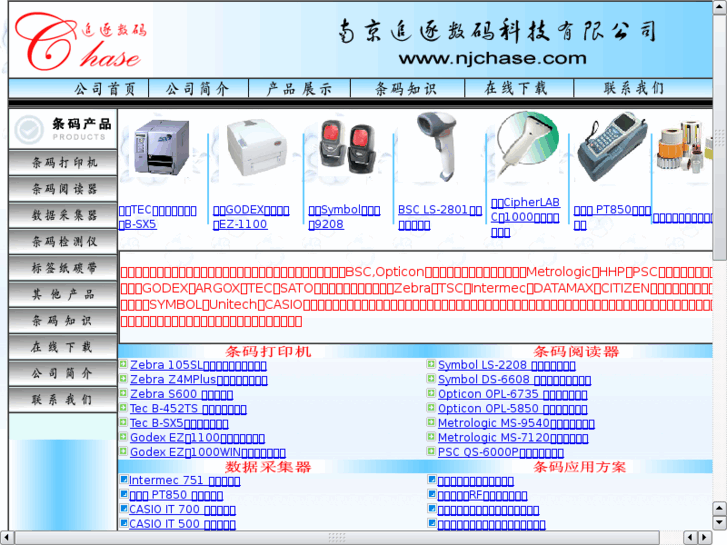This screenshot has height=545, width=727.
Task: Open Opticon OPL-6735 reader link
Action: pyautogui.click(x=513, y=394)
